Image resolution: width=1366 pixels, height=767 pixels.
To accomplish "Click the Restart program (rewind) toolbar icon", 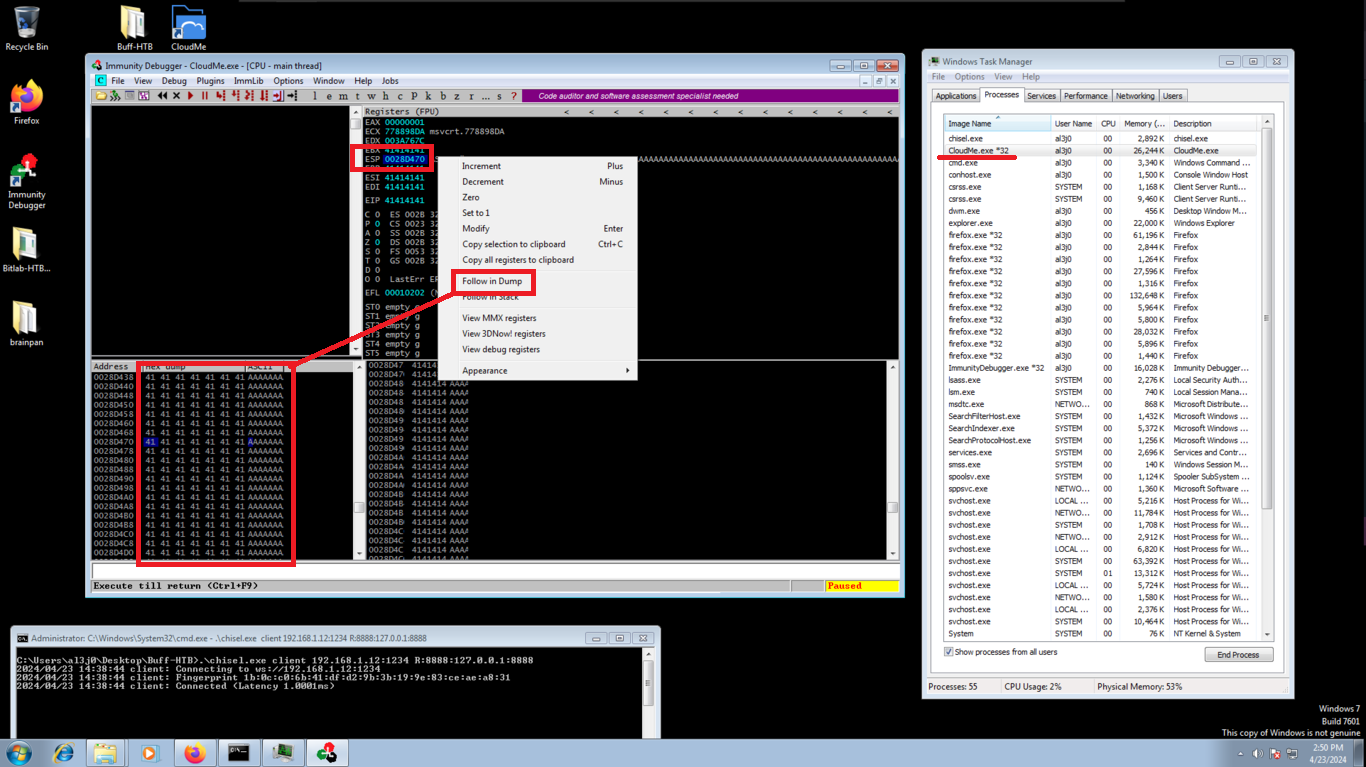I will [162, 96].
